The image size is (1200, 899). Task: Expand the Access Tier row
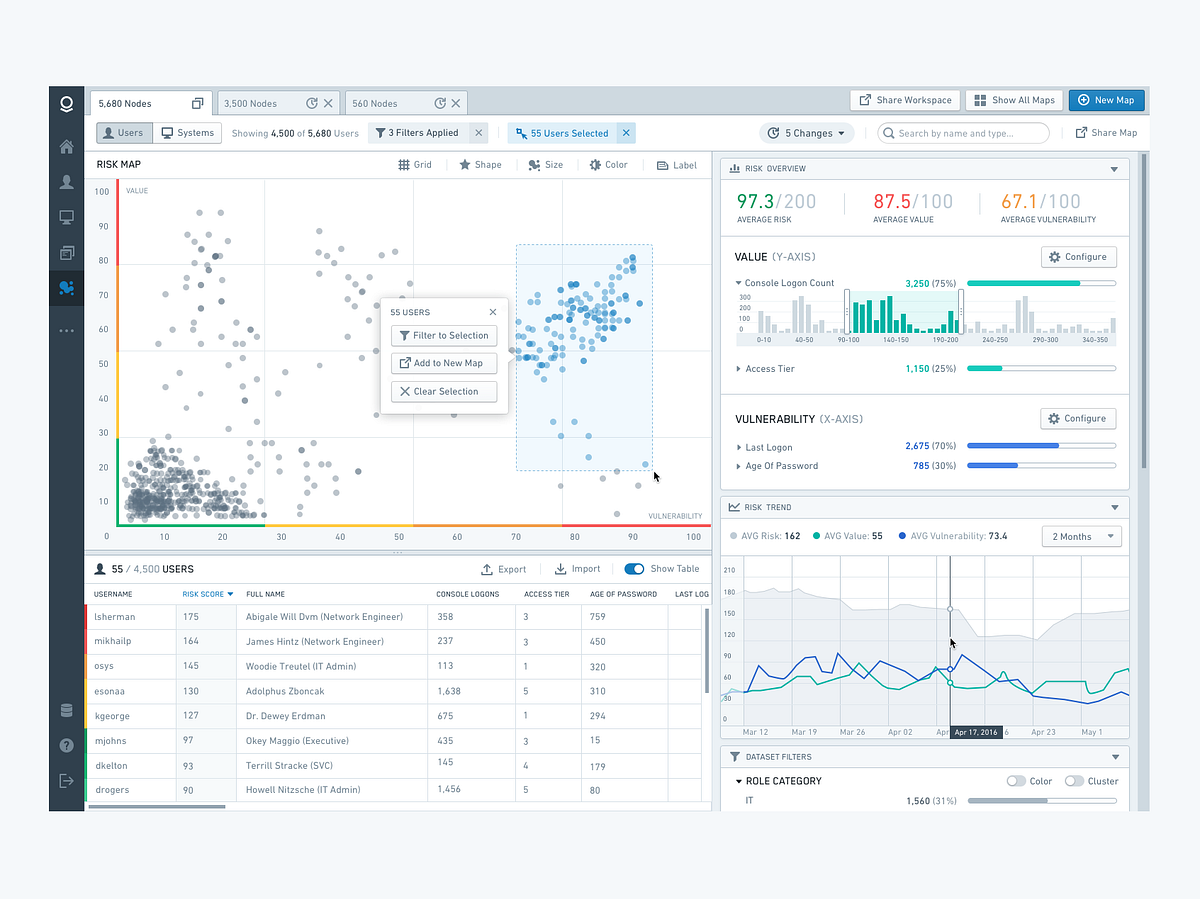point(738,369)
